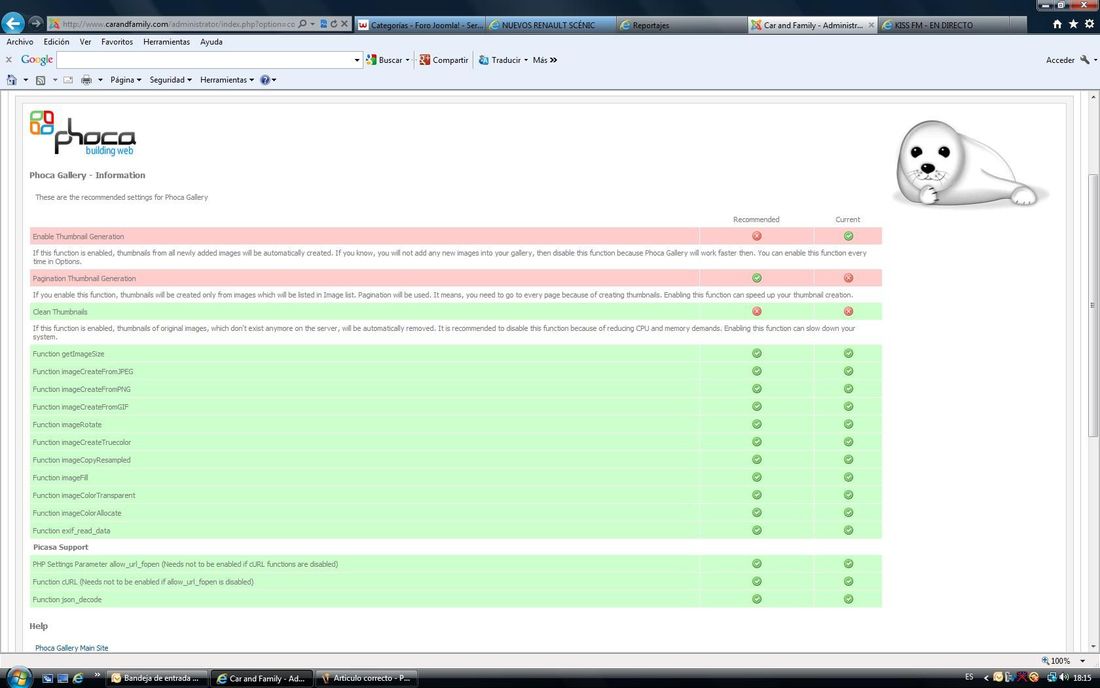Click the new empty tab button
Viewport: 1100px width, 688px height.
(x=1017, y=25)
